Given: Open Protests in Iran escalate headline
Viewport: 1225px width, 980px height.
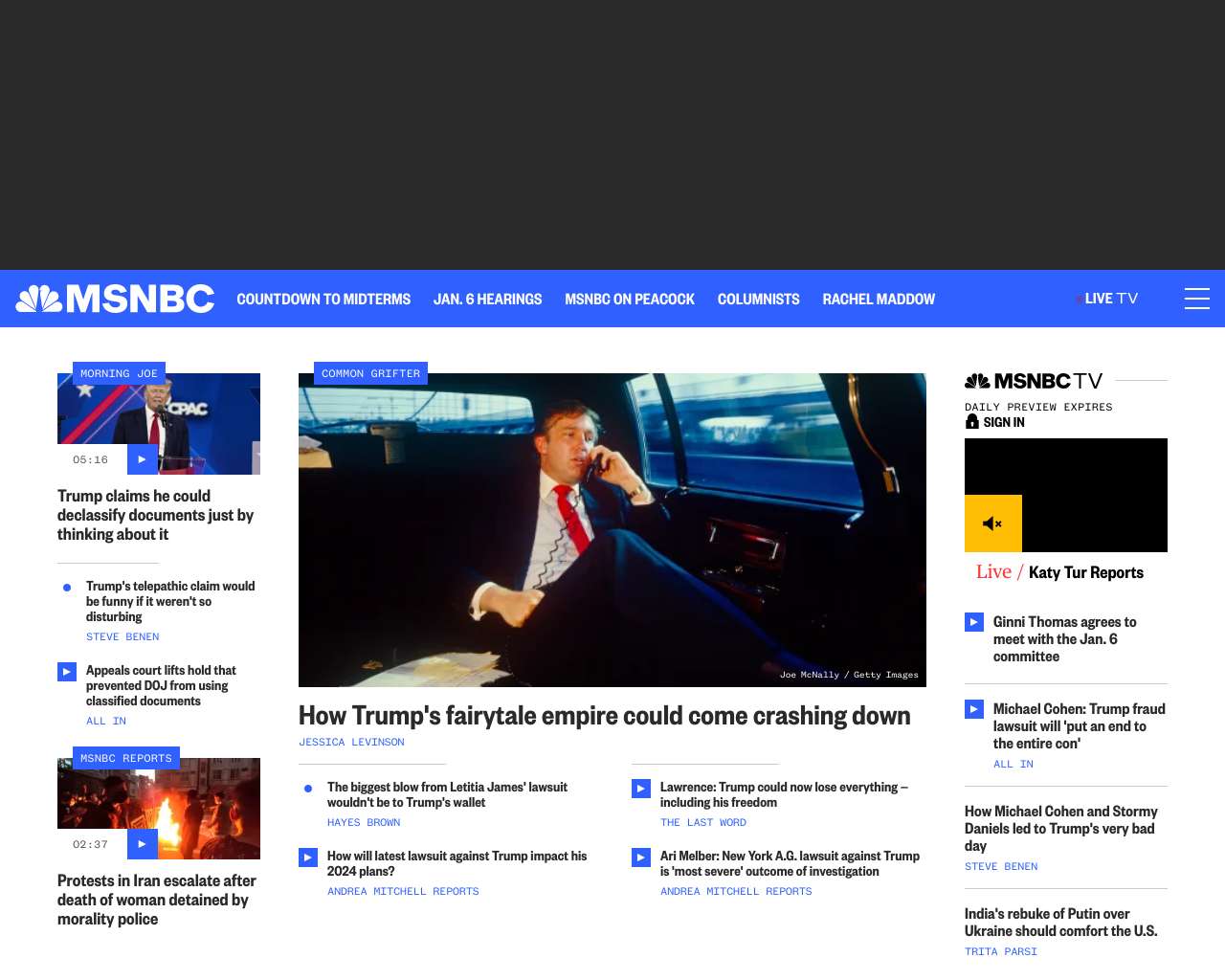Looking at the screenshot, I should [156, 900].
